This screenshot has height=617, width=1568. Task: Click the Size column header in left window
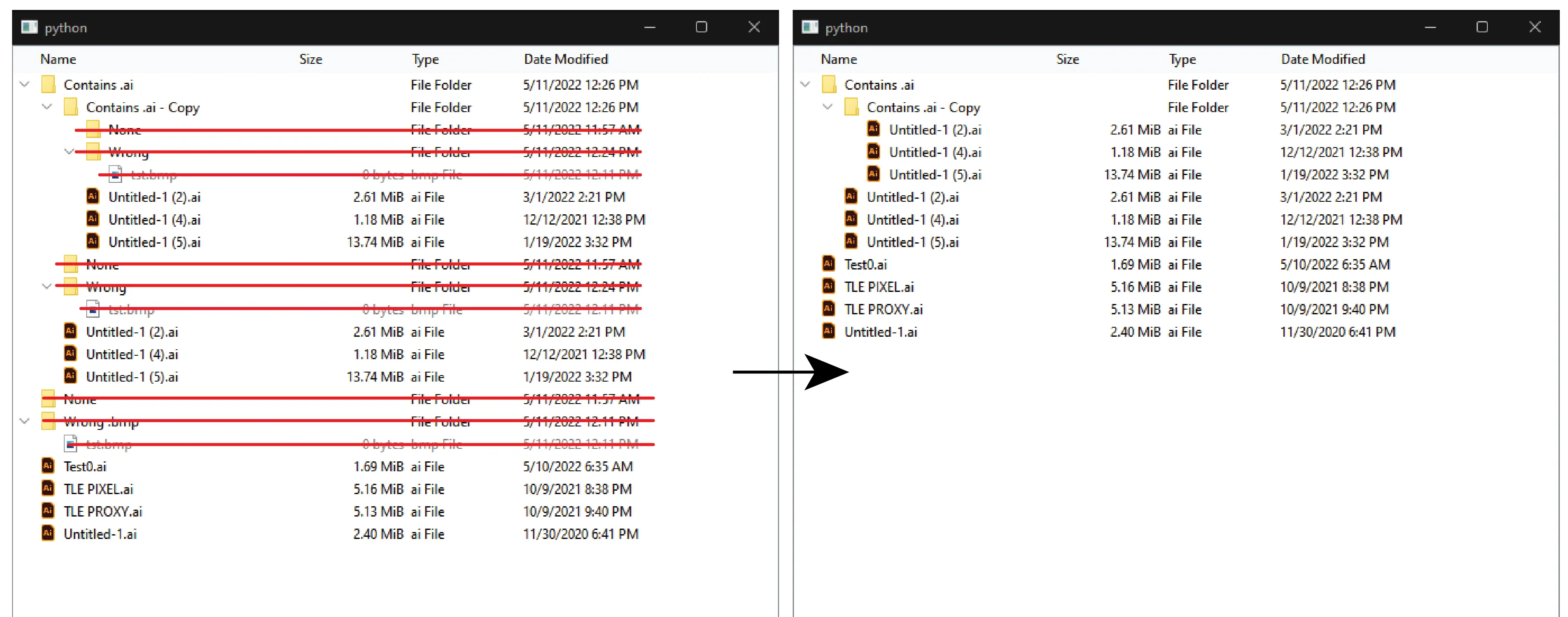pos(310,59)
